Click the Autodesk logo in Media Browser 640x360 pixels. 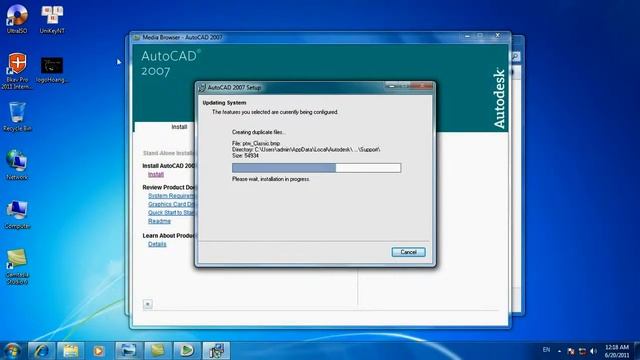tap(499, 99)
